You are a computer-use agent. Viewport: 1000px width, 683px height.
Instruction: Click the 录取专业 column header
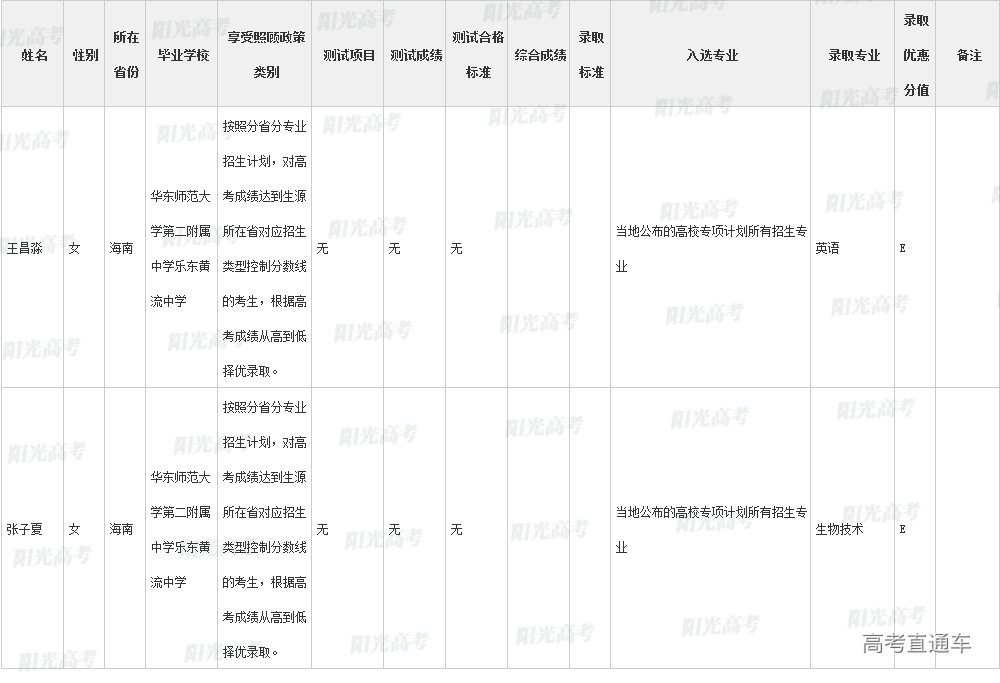click(854, 55)
